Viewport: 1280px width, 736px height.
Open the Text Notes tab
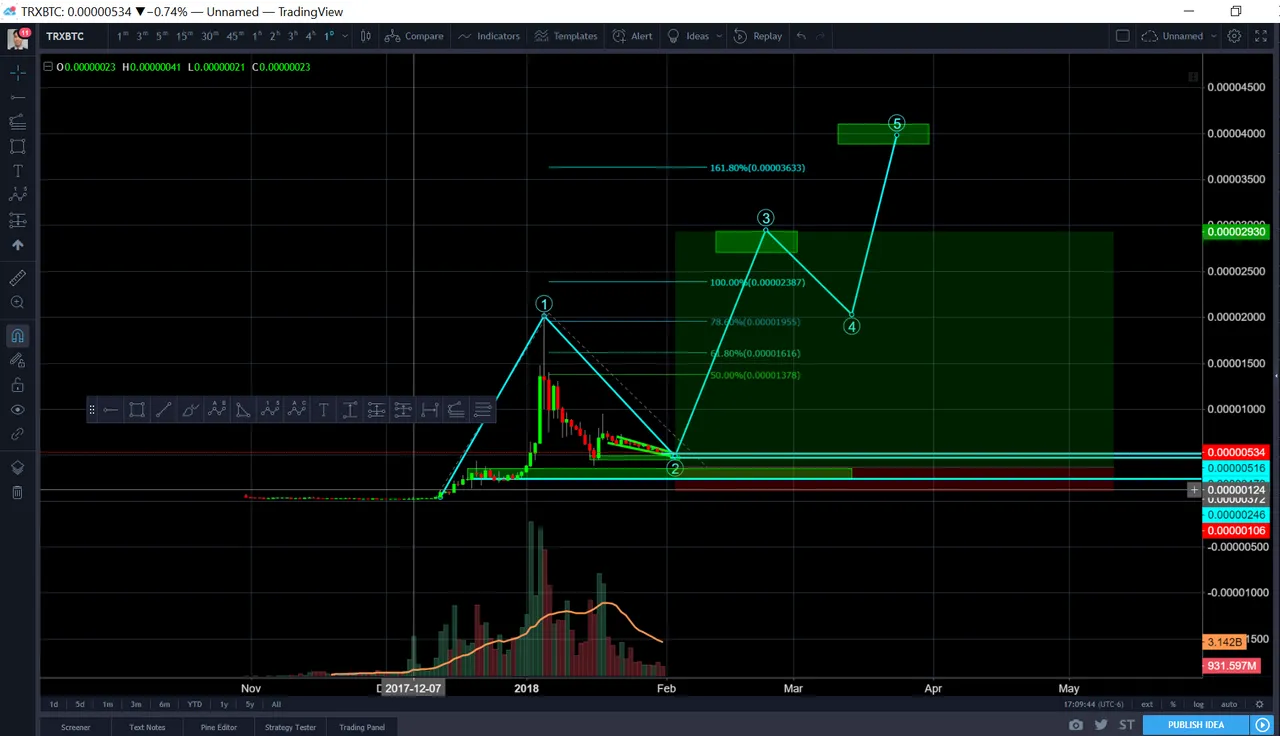pyautogui.click(x=147, y=727)
